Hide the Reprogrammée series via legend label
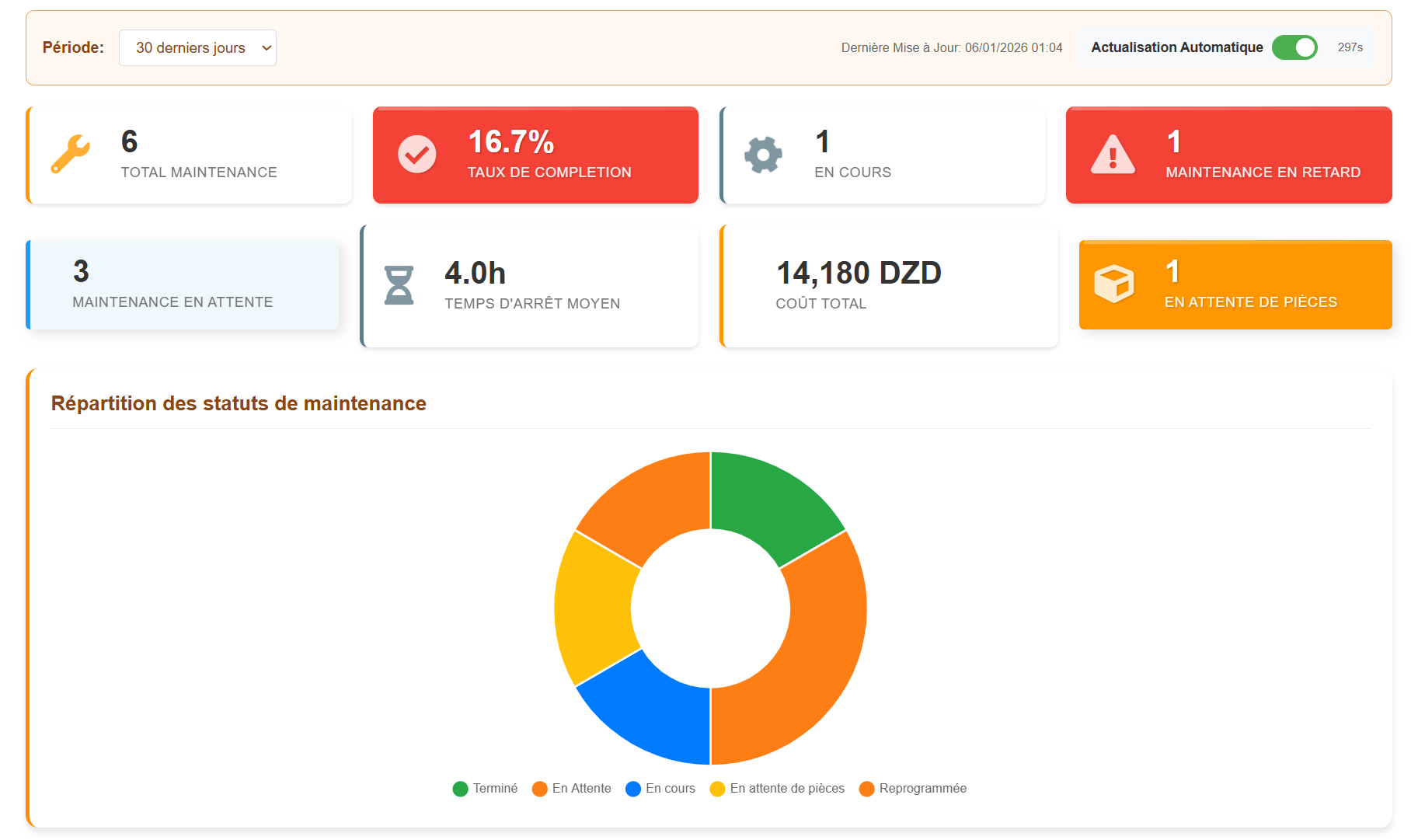The width and height of the screenshot is (1411, 840). tap(922, 789)
